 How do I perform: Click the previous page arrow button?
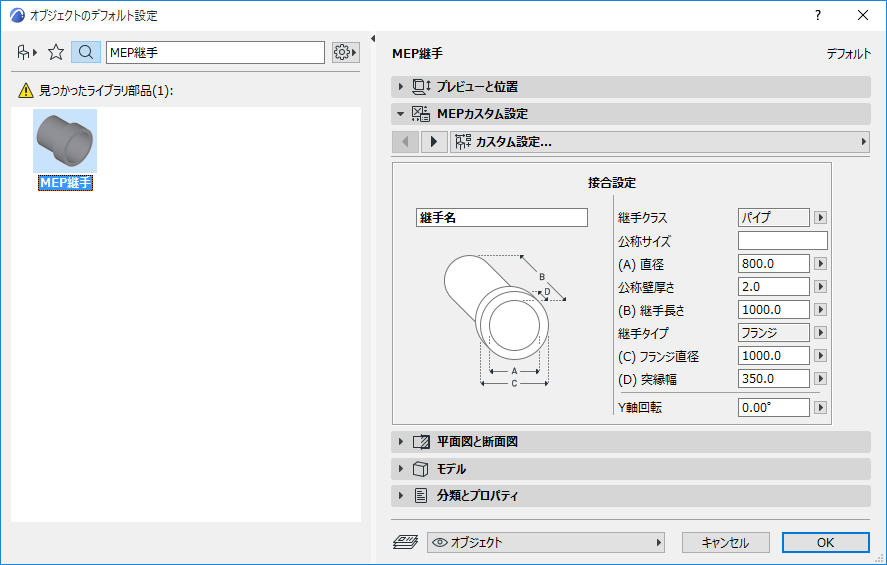(406, 141)
